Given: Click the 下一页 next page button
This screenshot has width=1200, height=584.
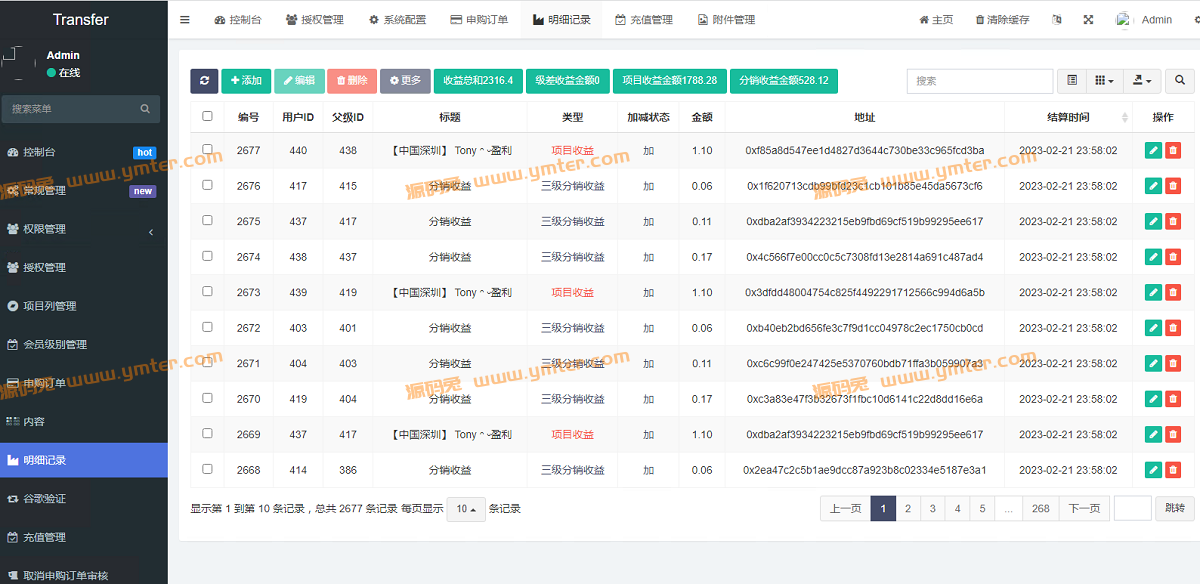Looking at the screenshot, I should (1084, 509).
